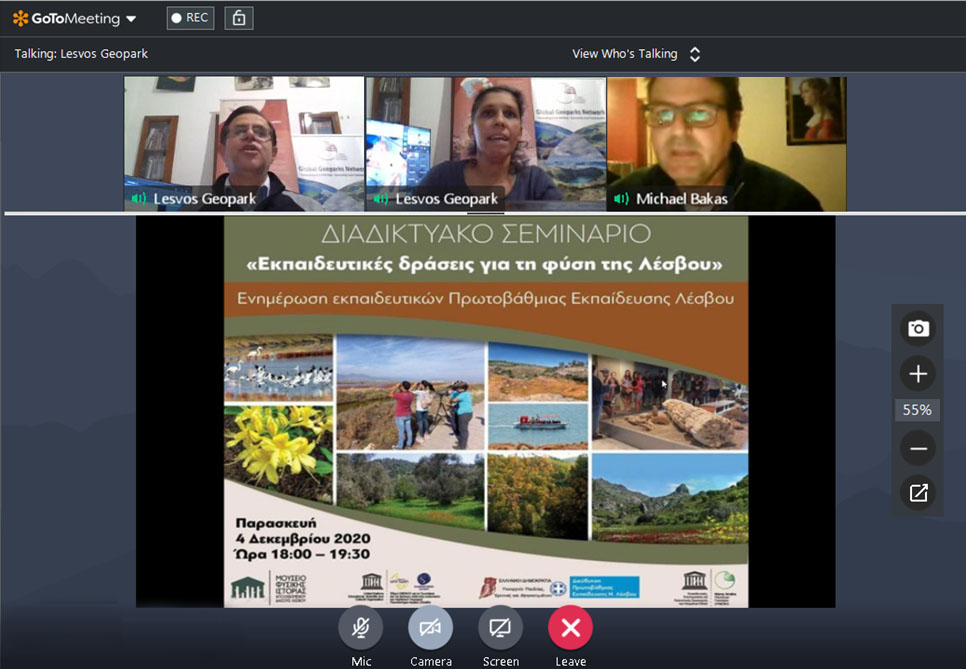The height and width of the screenshot is (669, 966).
Task: Click the Talking: Lesvos Geopark label
Action: [x=81, y=54]
